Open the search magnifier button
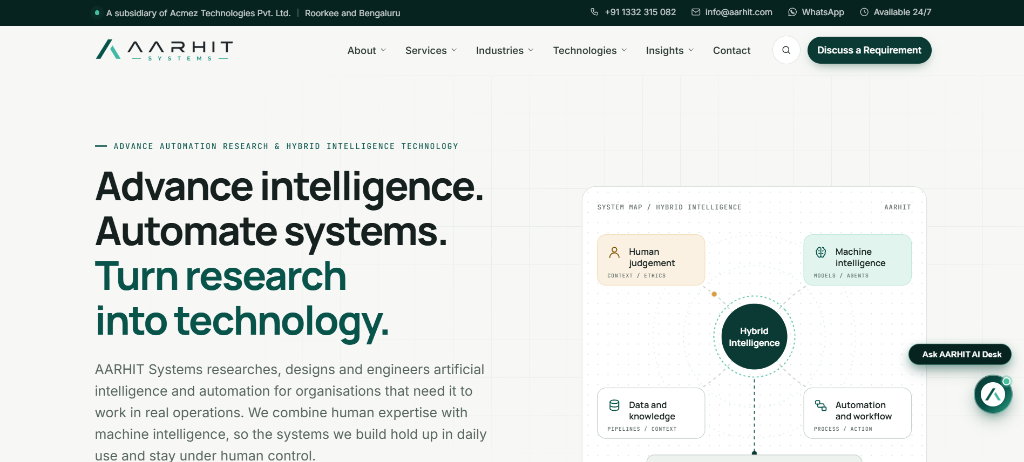The height and width of the screenshot is (462, 1024). [786, 50]
